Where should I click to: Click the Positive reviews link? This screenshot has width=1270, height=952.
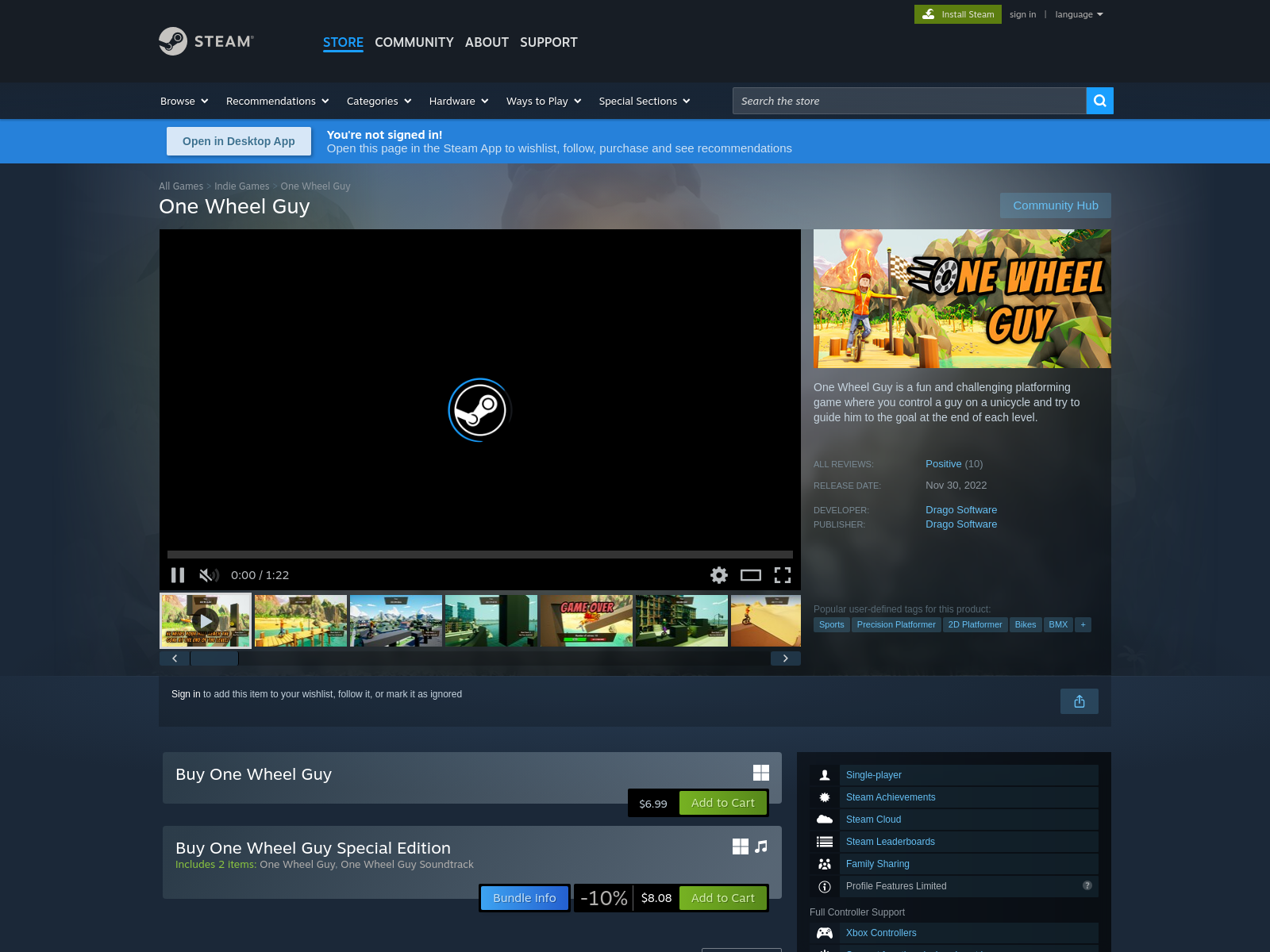944,464
